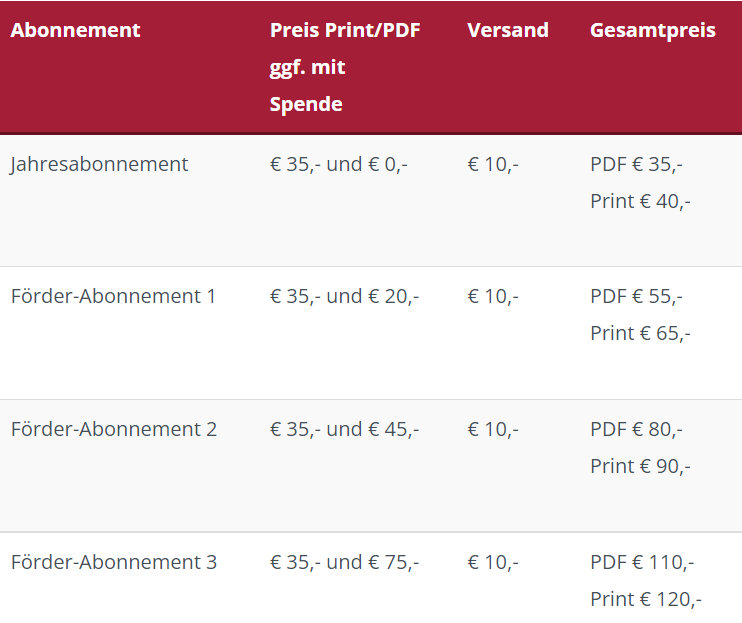Click Versand € 10,- in Förder-Abonnement 3 row
This screenshot has width=742, height=623.
tap(493, 562)
